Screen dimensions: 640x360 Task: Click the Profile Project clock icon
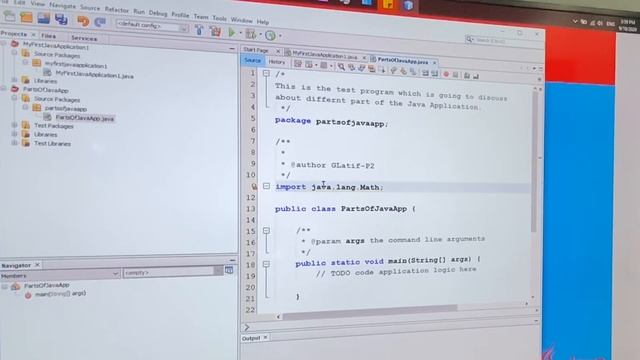click(x=270, y=36)
